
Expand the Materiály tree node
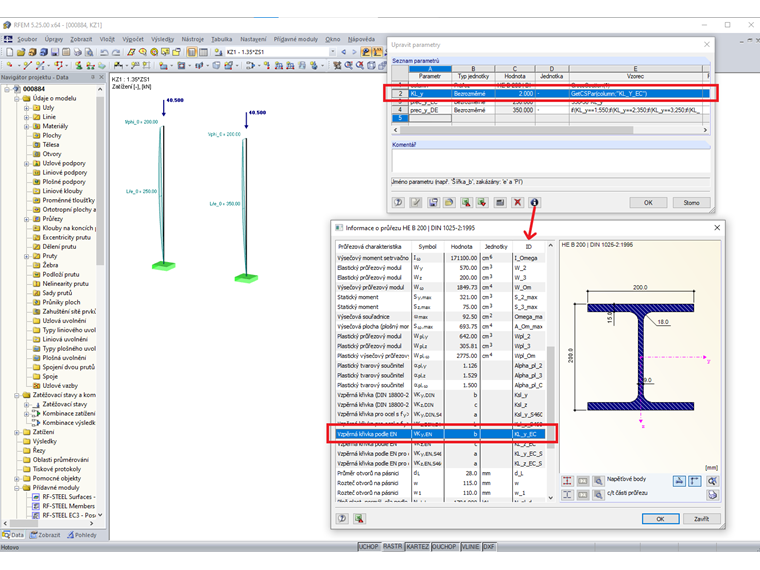(27, 126)
